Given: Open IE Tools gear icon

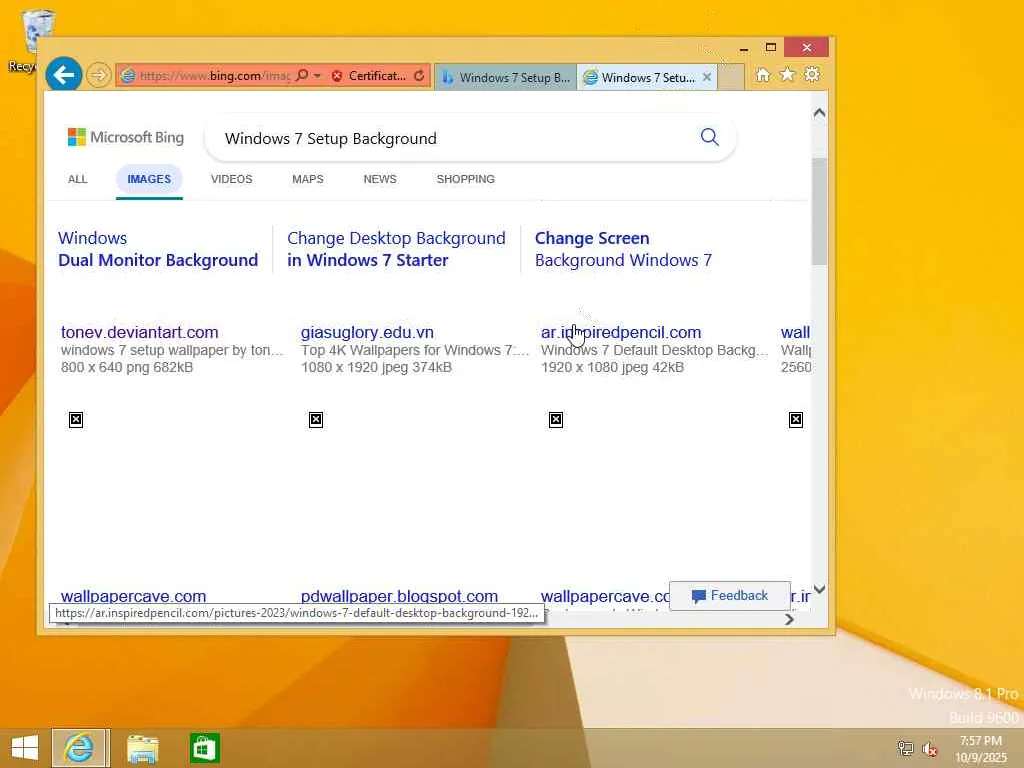Looking at the screenshot, I should [x=812, y=74].
